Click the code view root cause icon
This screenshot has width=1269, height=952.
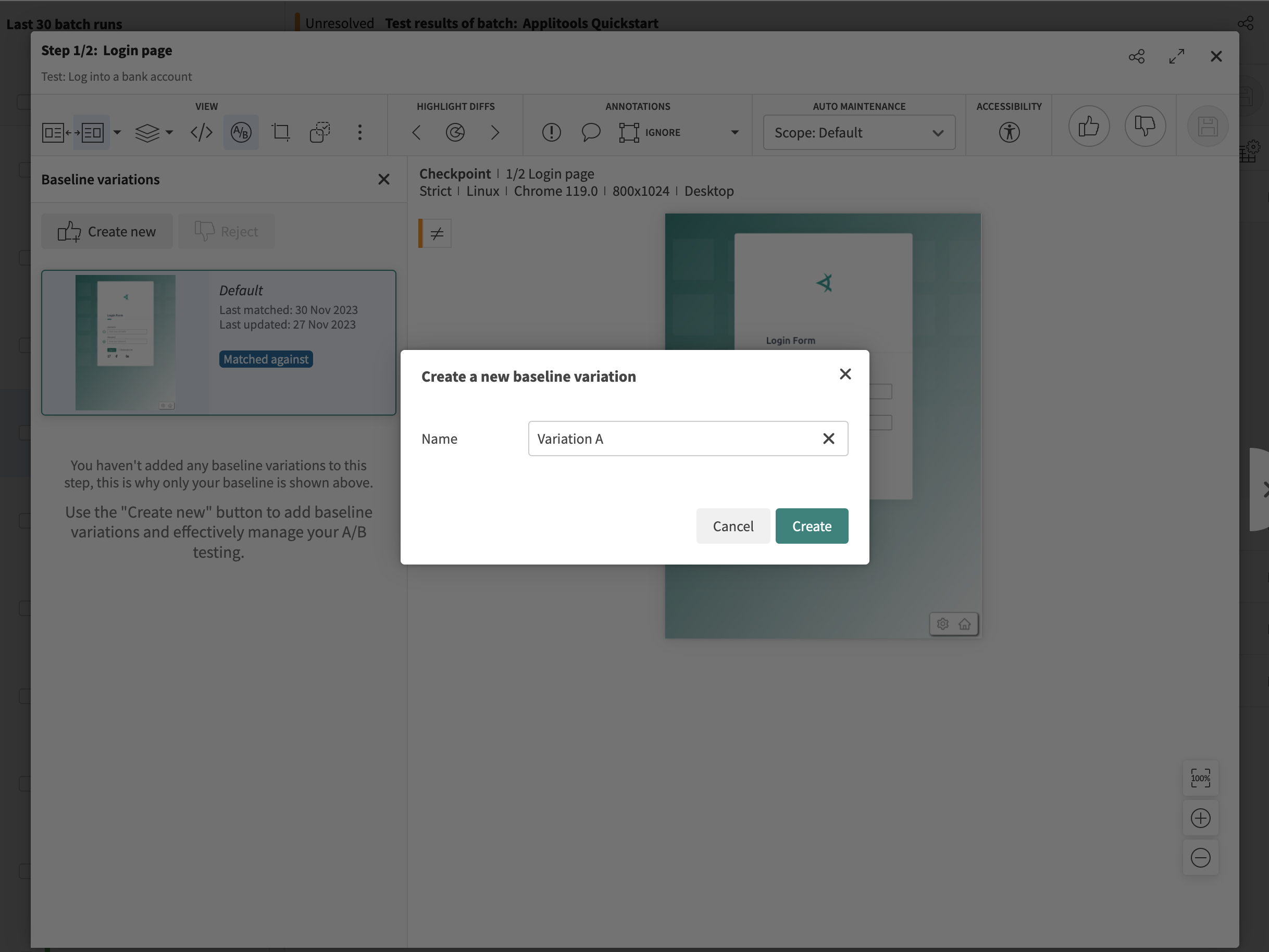click(x=202, y=132)
